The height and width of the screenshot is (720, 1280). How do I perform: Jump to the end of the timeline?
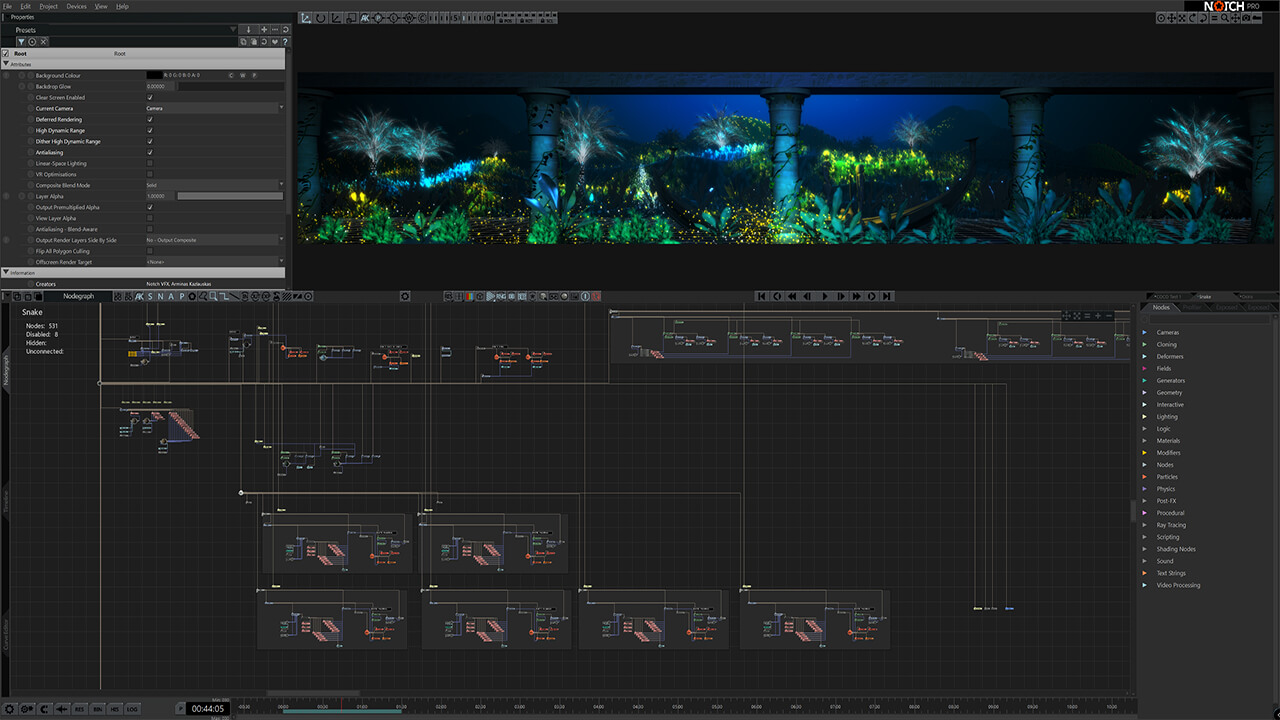pyautogui.click(x=887, y=296)
